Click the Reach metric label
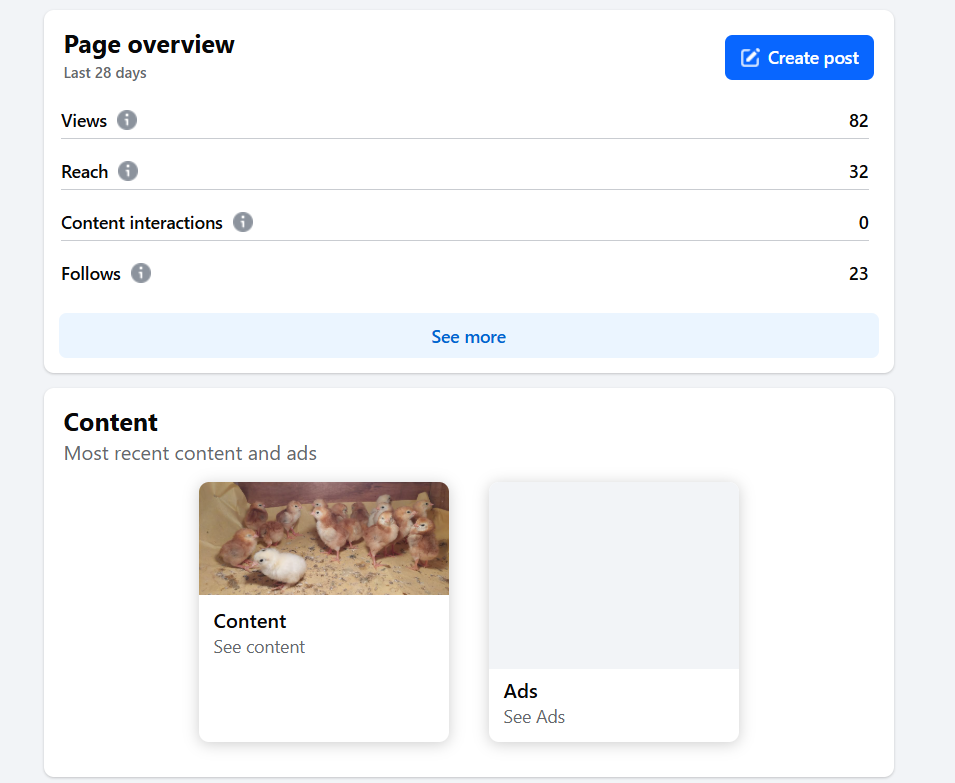 (x=84, y=172)
